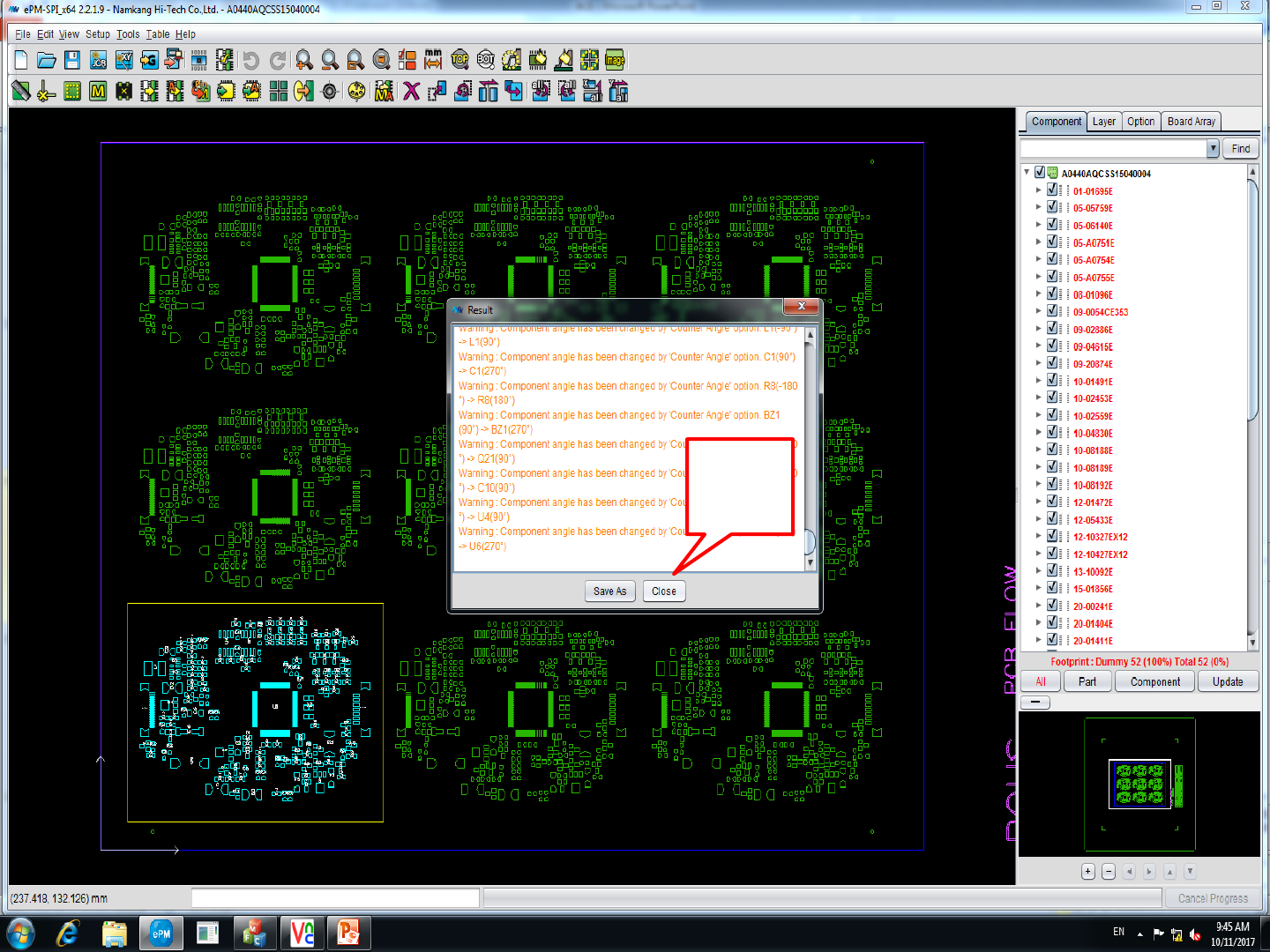This screenshot has height=952, width=1270.
Task: Expand the 12-01472E tree node
Action: coord(1039,502)
